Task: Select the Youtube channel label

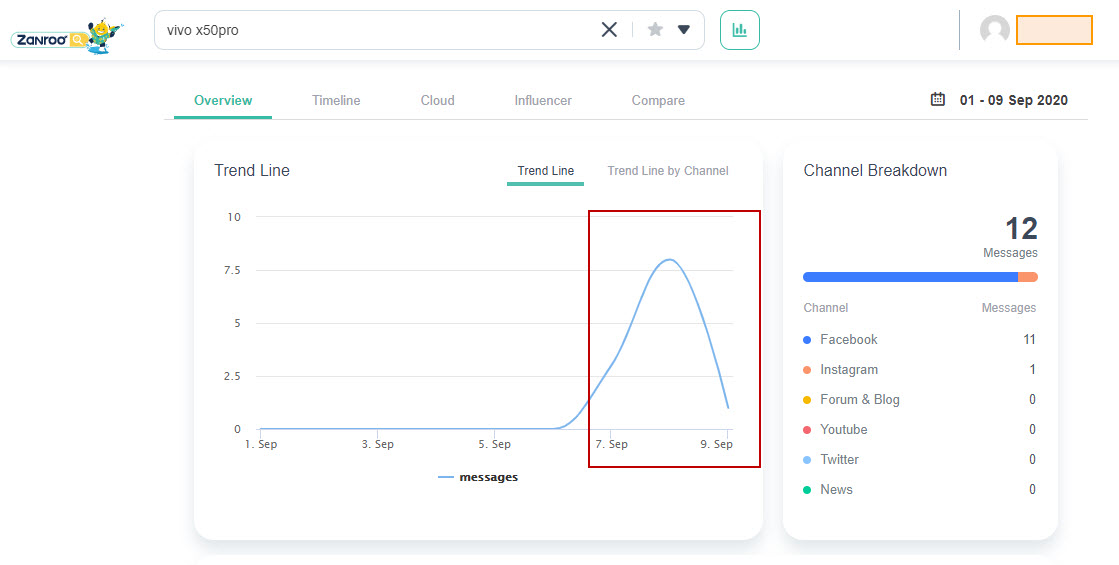Action: (844, 429)
